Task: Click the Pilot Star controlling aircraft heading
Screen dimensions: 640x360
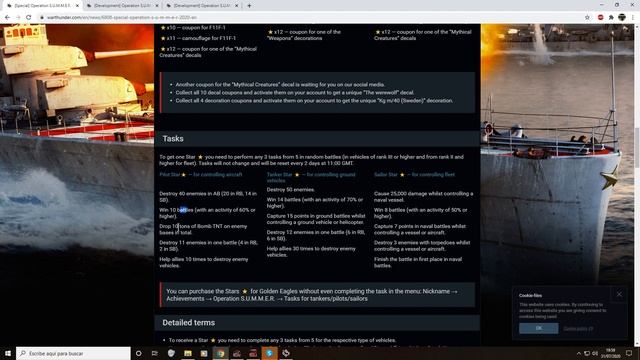Action: point(200,175)
